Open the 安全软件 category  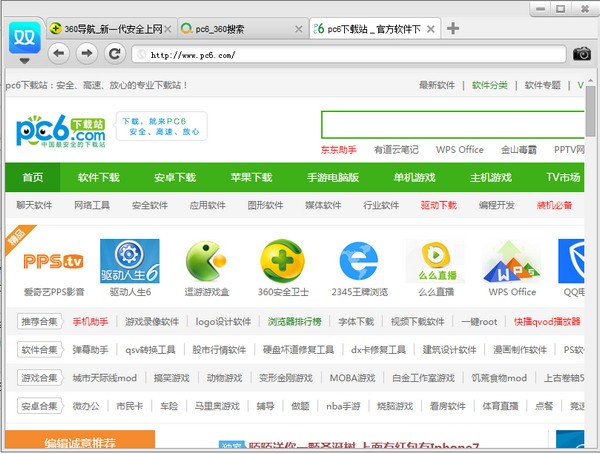tap(150, 205)
